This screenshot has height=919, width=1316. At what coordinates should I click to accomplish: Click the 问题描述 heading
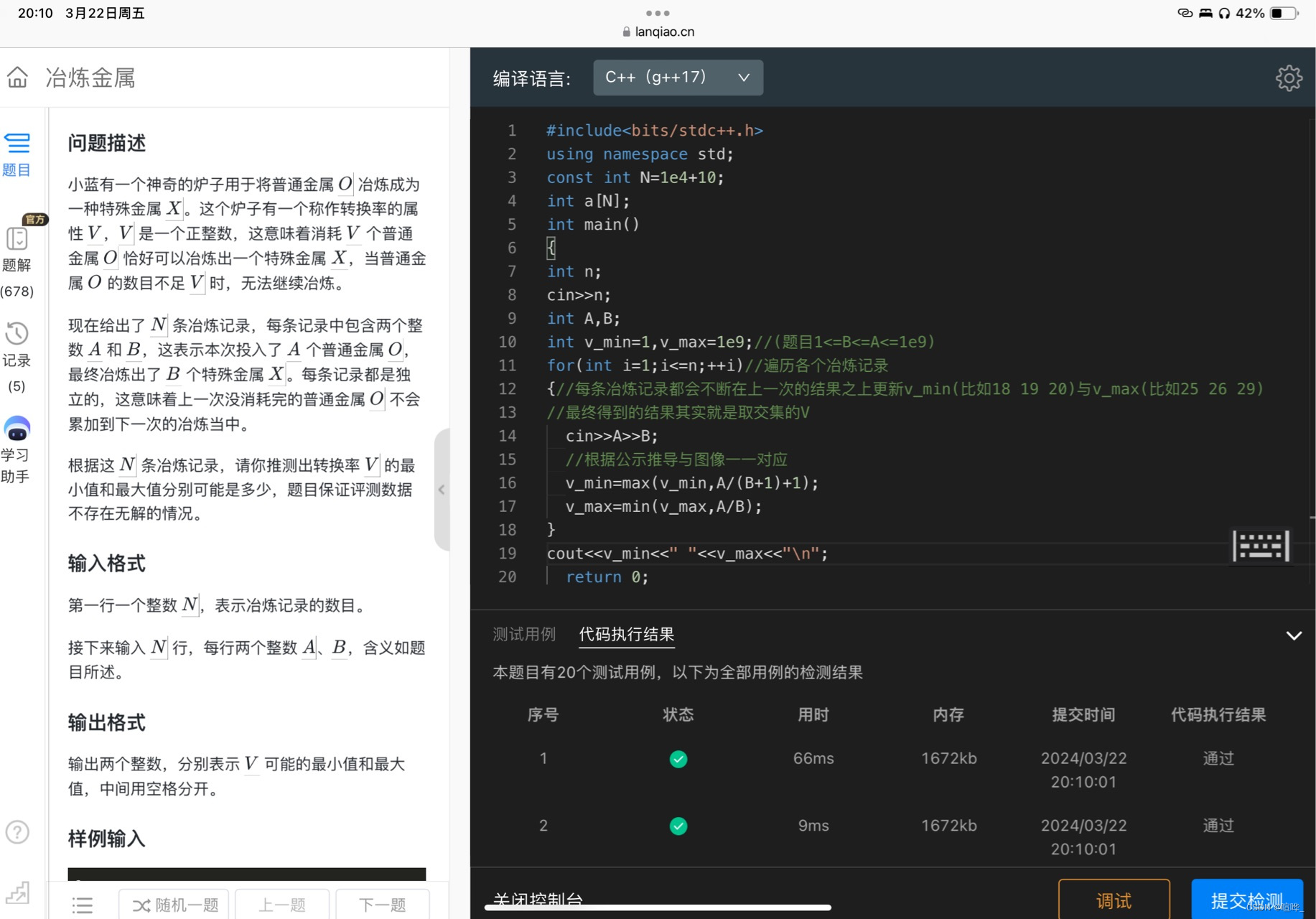pyautogui.click(x=107, y=143)
